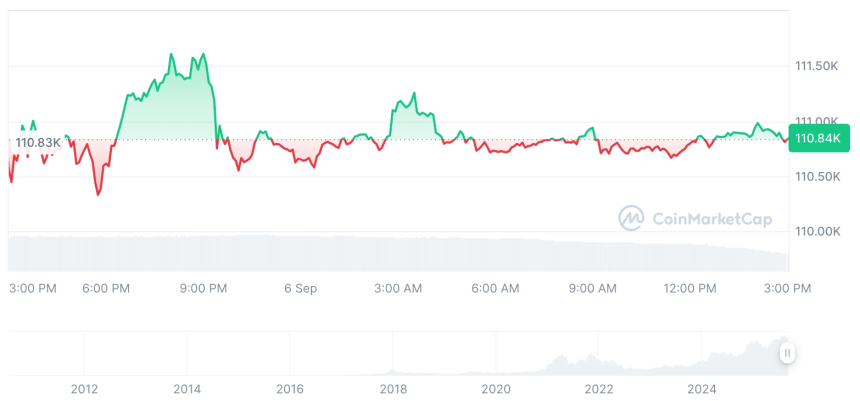Jump to 2012 in the range navigator
The height and width of the screenshot is (401, 860).
click(x=84, y=388)
